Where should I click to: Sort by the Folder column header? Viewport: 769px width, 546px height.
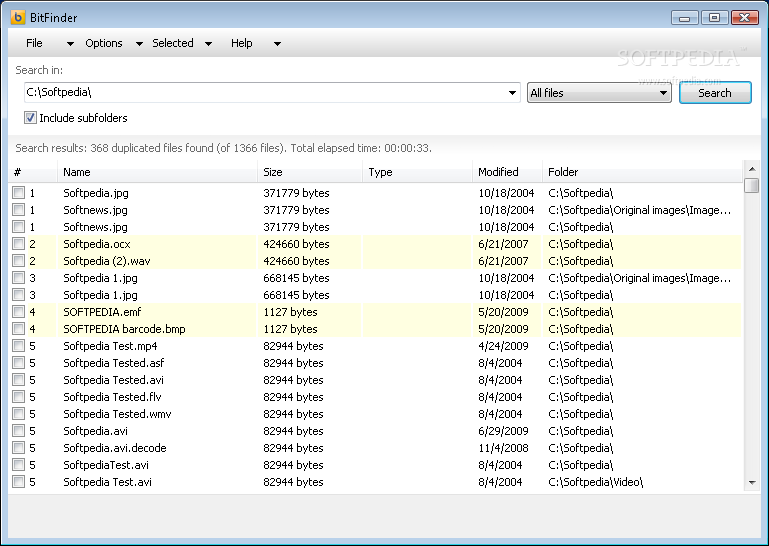coord(642,172)
